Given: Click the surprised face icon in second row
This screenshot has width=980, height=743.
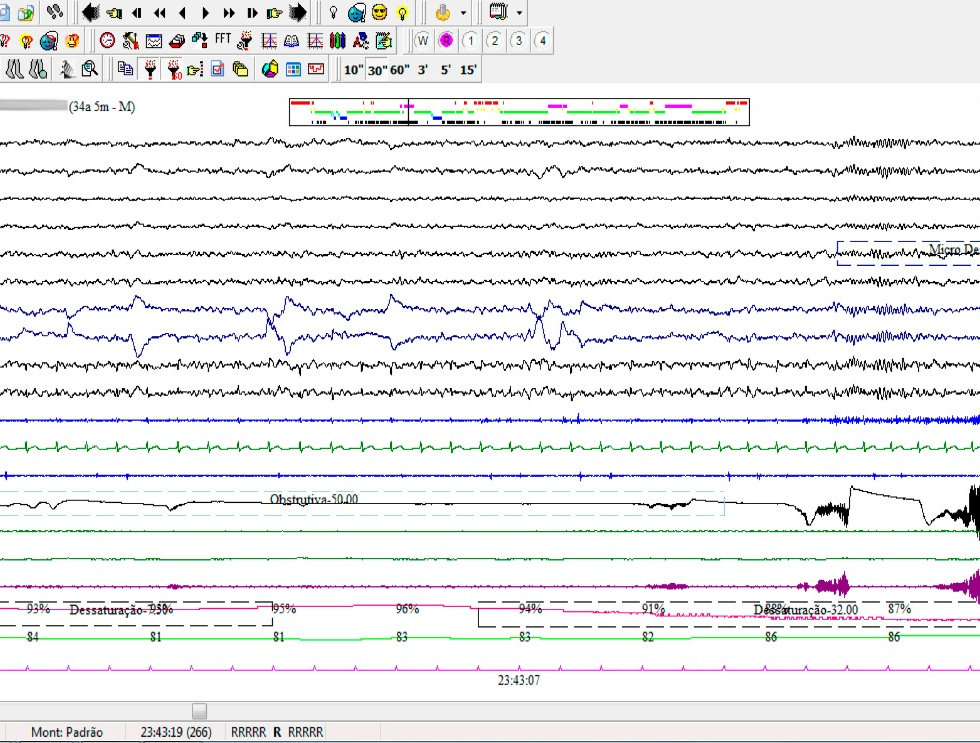Looking at the screenshot, I should (x=72, y=41).
